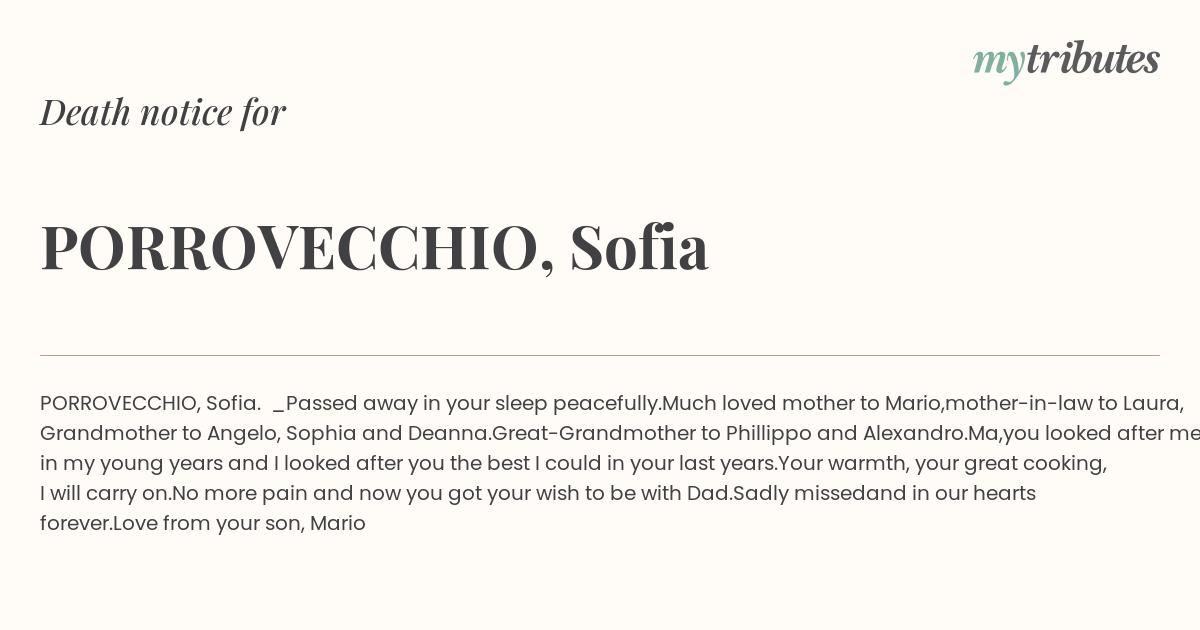
Task: Click the word "forever" on the last line
Action: pyautogui.click(x=74, y=523)
